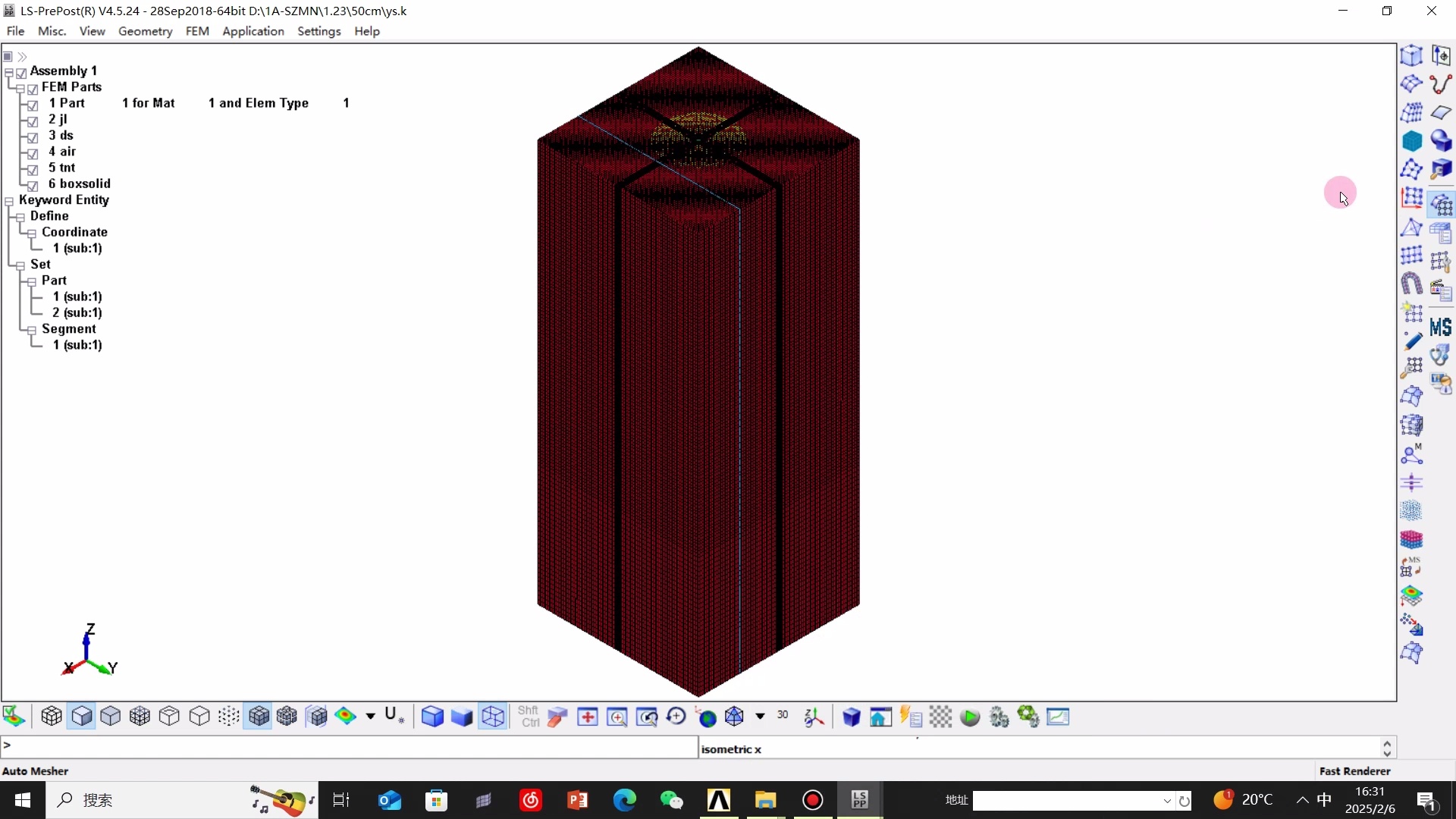Screen dimensions: 1456x819
Task: Open the fringe color dropdown arrow
Action: (370, 717)
